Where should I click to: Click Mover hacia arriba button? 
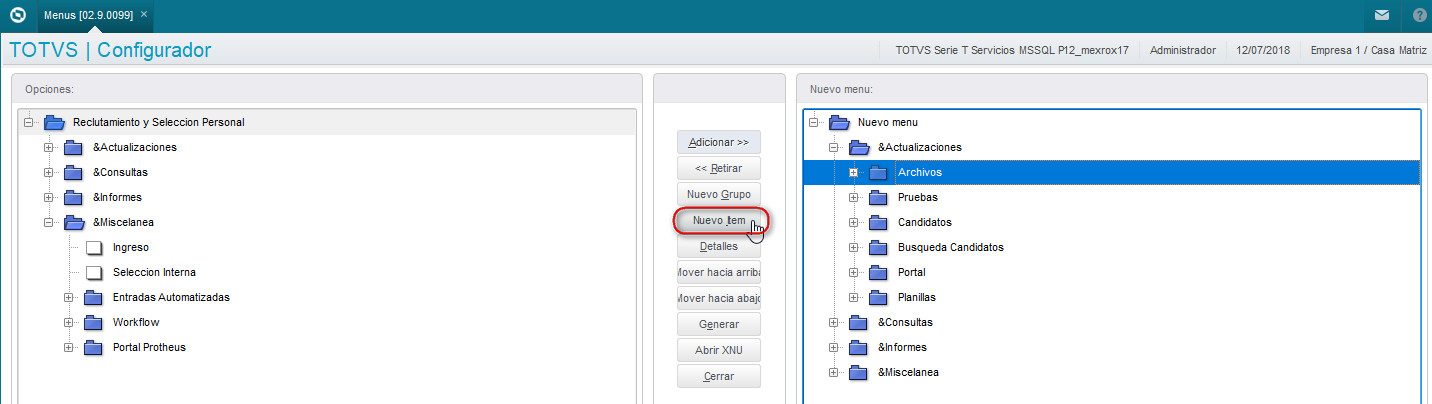coord(719,272)
